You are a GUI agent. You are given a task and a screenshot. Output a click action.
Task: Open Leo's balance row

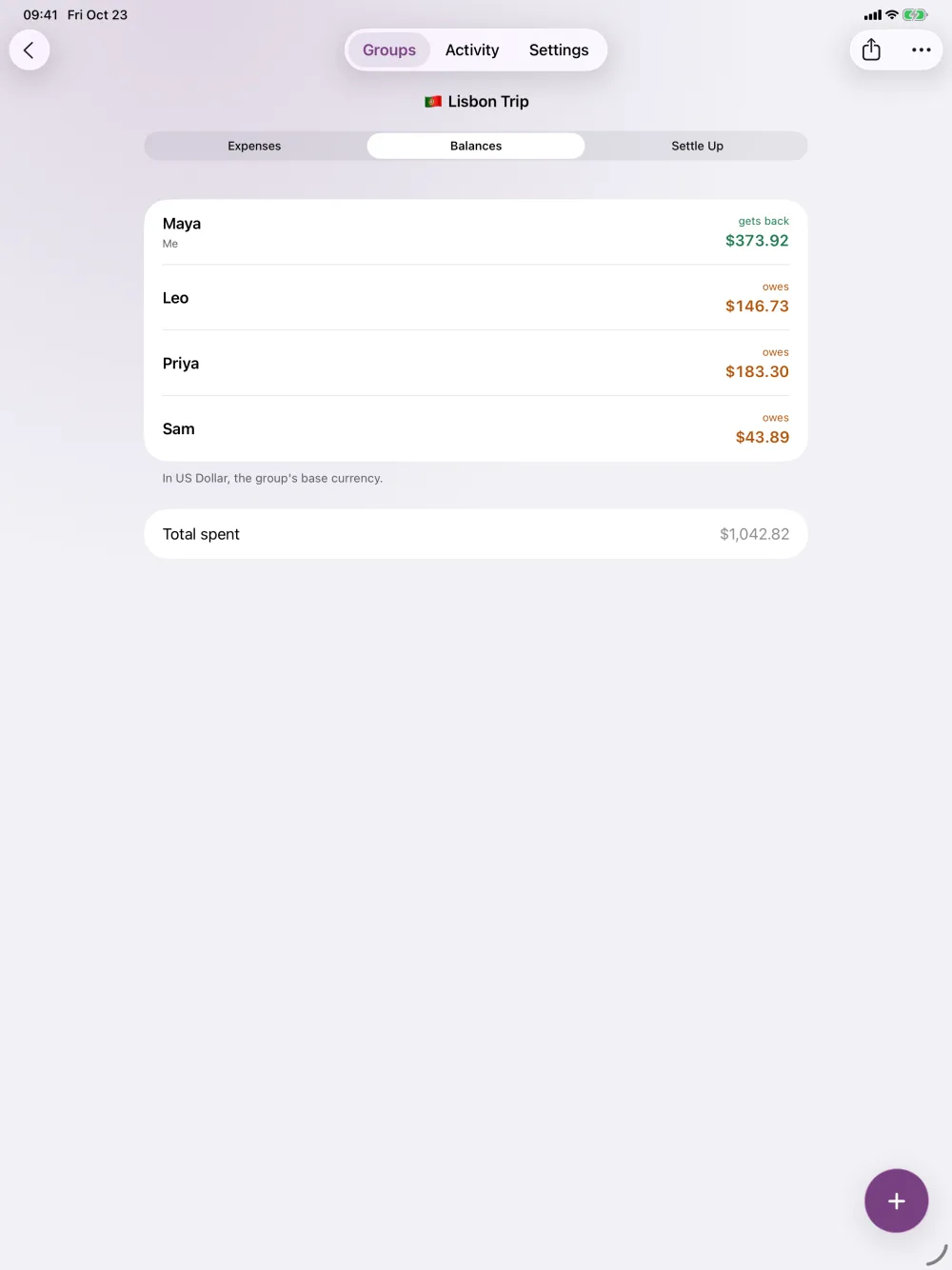click(x=476, y=298)
